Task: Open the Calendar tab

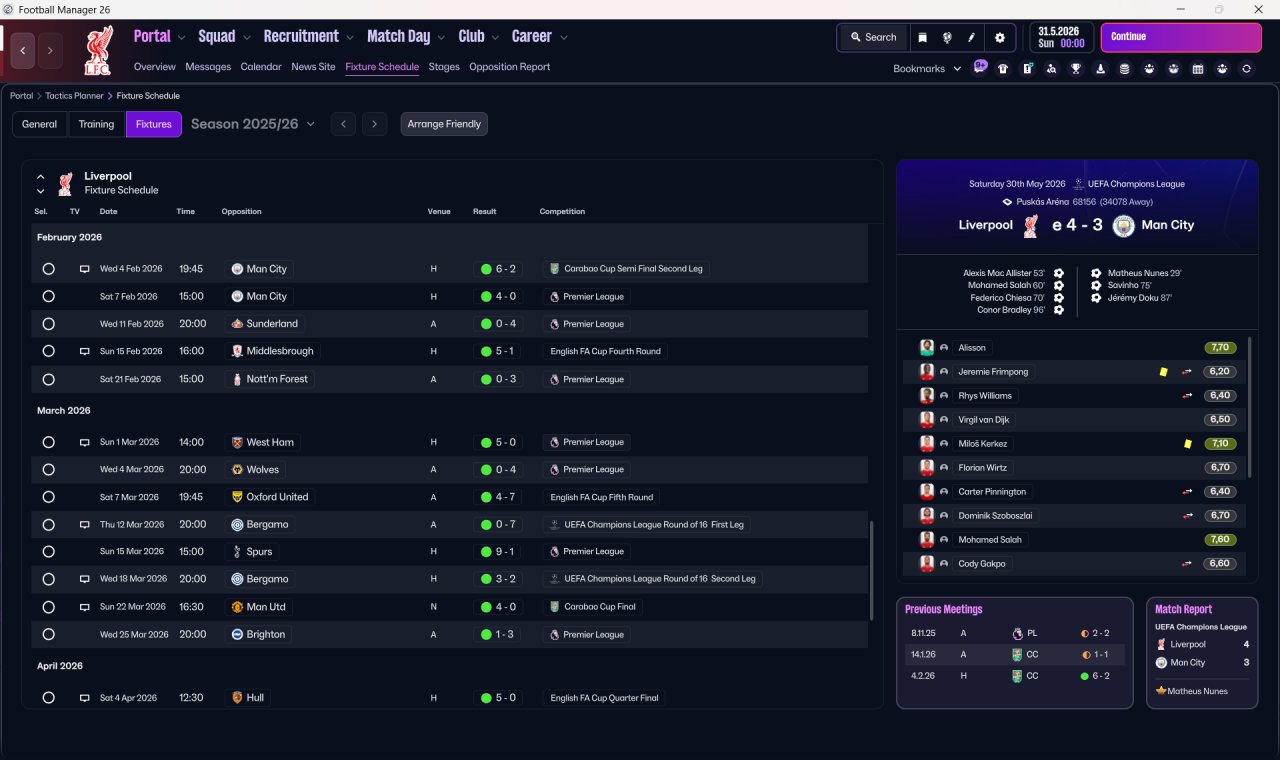Action: (x=261, y=67)
